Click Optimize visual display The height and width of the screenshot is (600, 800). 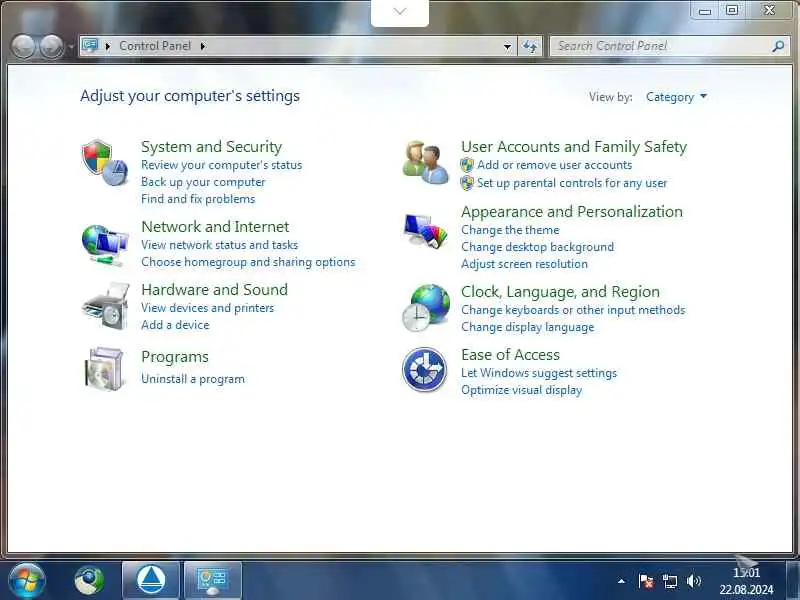tap(521, 390)
